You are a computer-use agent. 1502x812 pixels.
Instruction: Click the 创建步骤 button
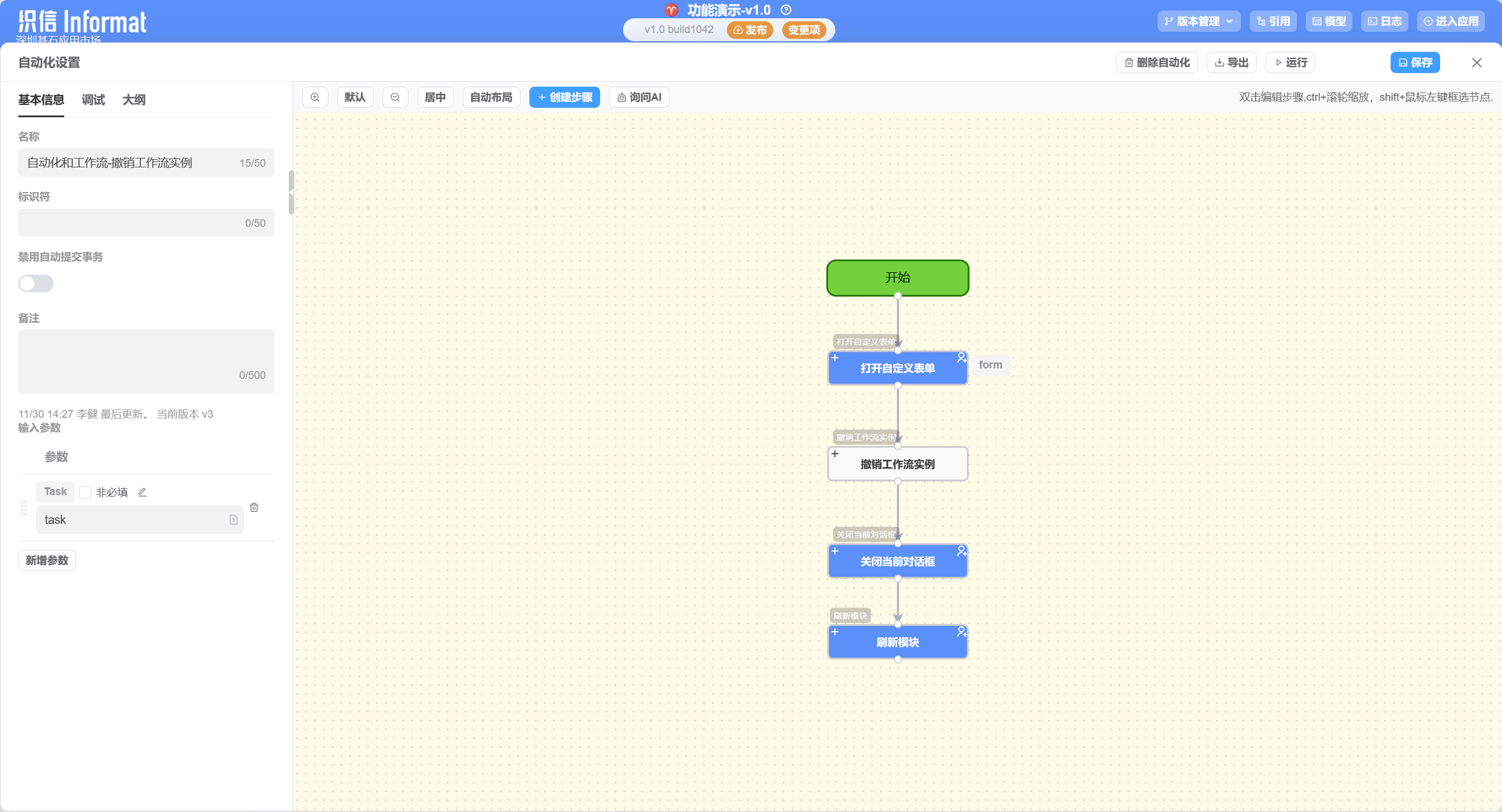pyautogui.click(x=564, y=97)
